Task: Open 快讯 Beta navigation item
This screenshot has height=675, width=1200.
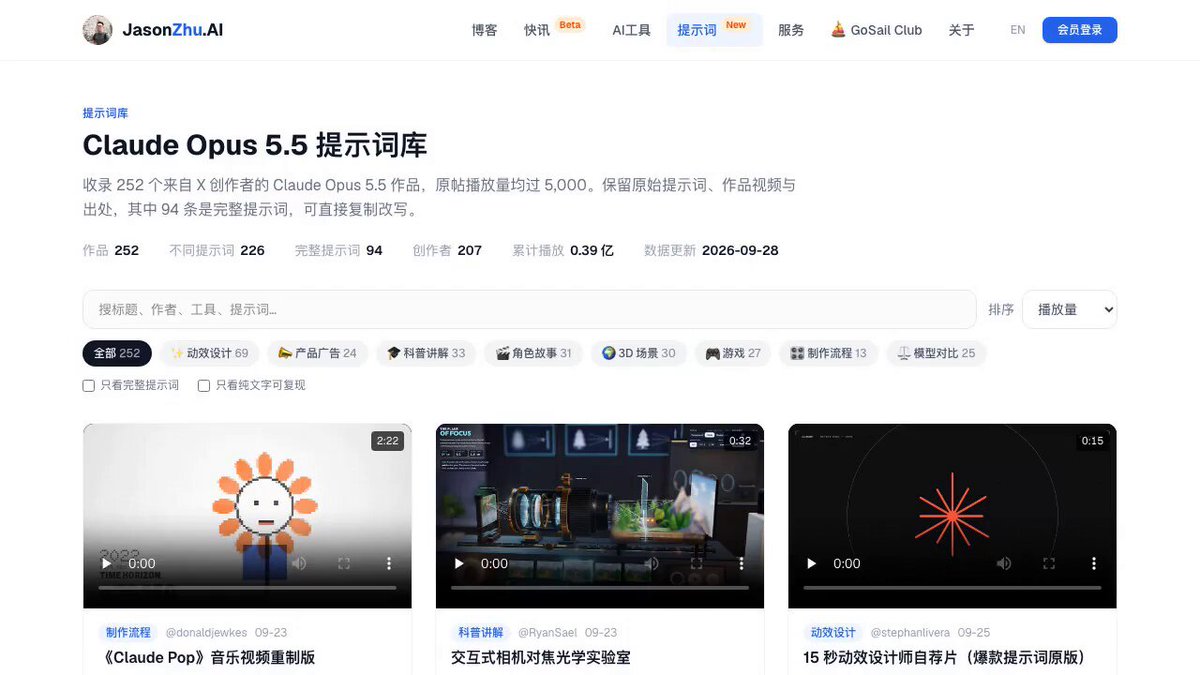Action: coord(554,30)
